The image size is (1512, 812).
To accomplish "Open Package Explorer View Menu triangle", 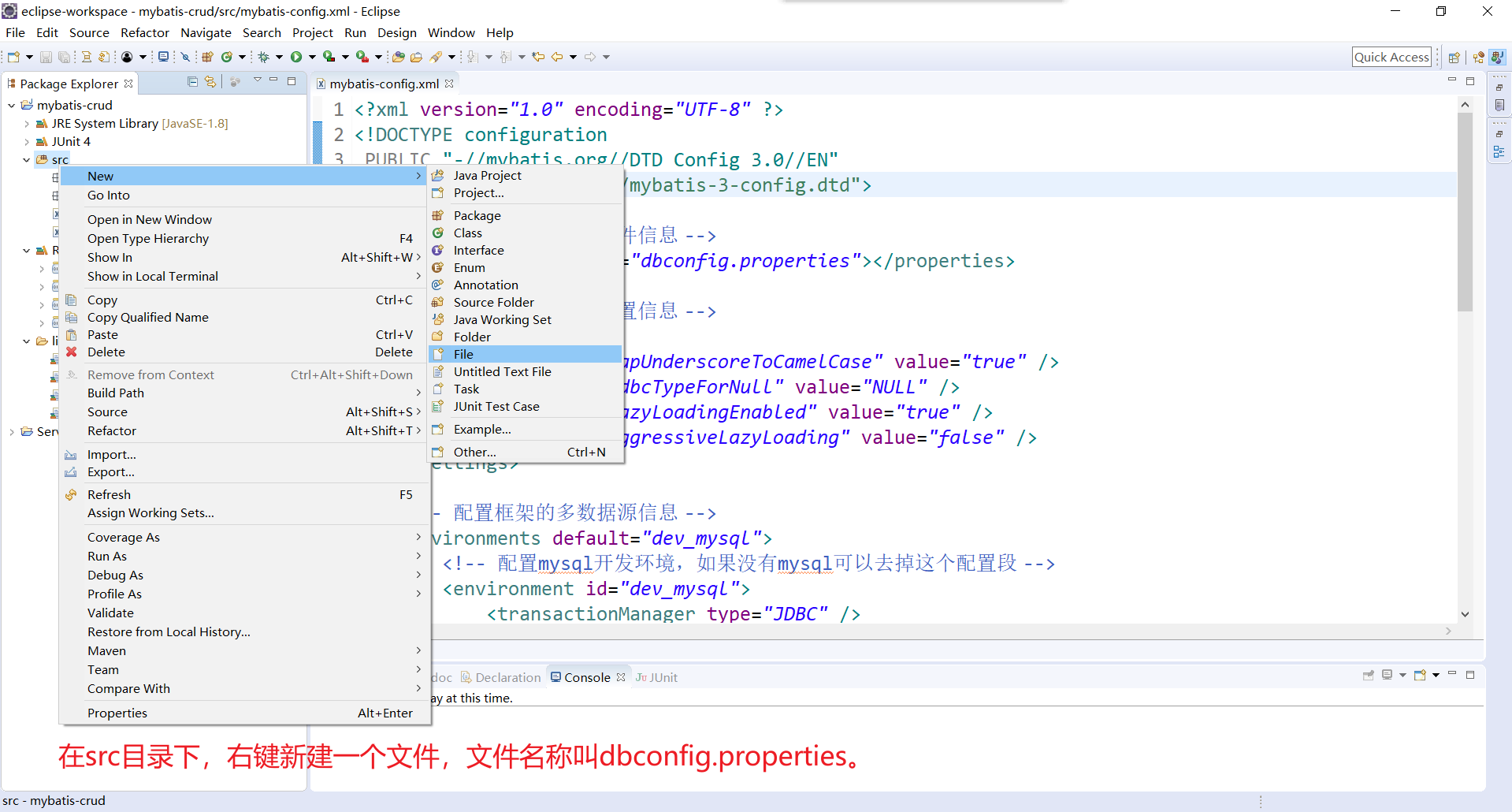I will coord(257,80).
